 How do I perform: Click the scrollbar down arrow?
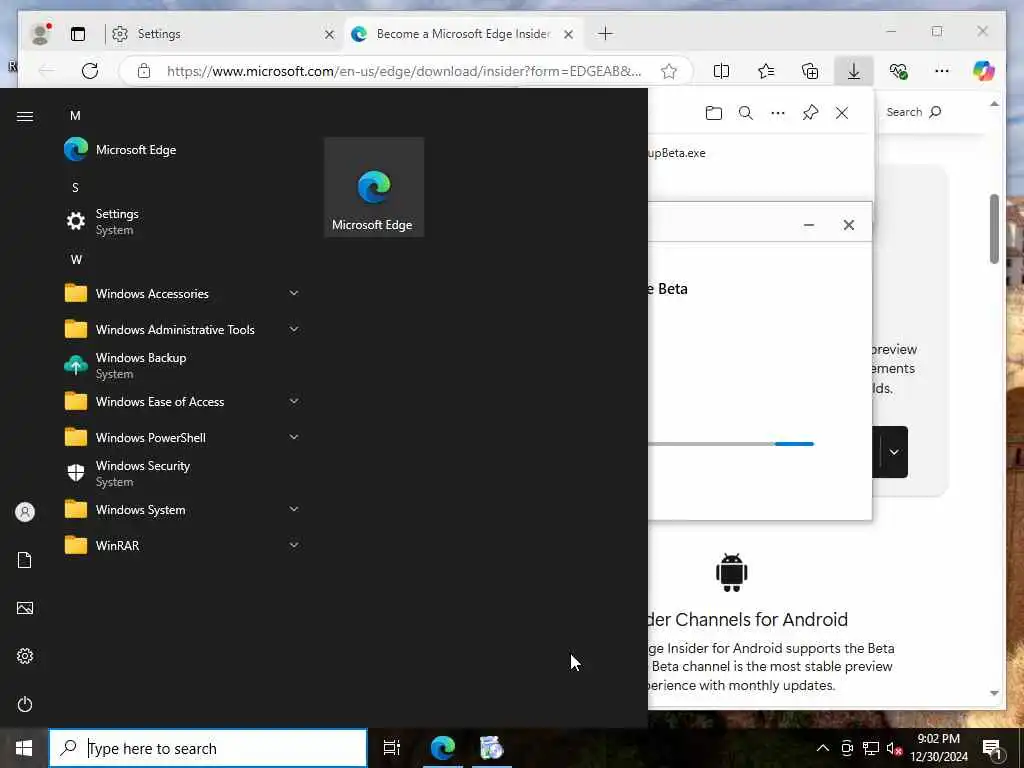point(994,694)
